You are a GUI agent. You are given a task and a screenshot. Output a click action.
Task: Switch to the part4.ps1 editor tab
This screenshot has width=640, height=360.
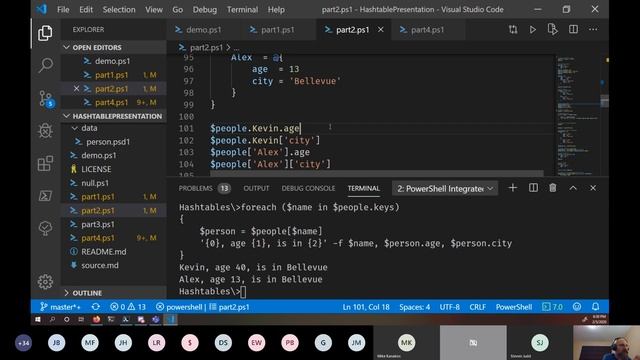click(427, 30)
